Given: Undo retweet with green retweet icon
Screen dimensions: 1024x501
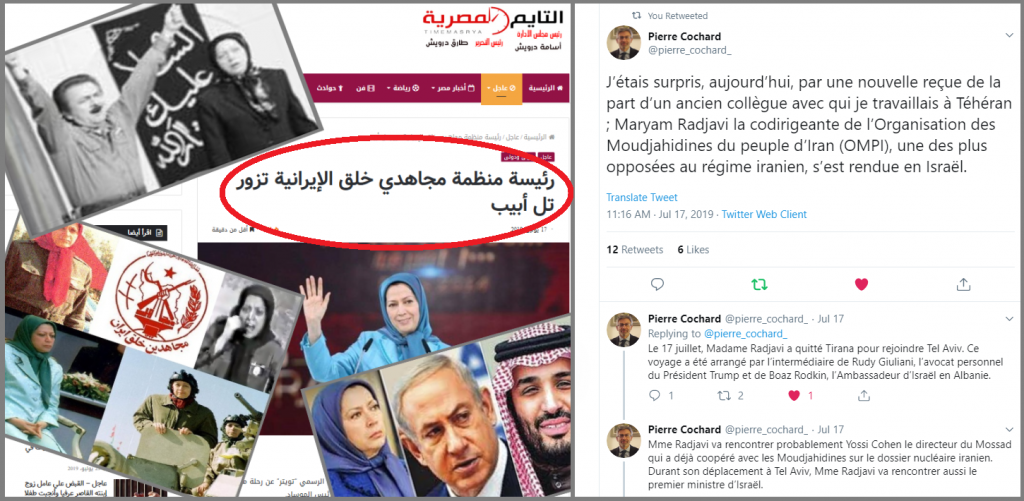Looking at the screenshot, I should pyautogui.click(x=760, y=284).
